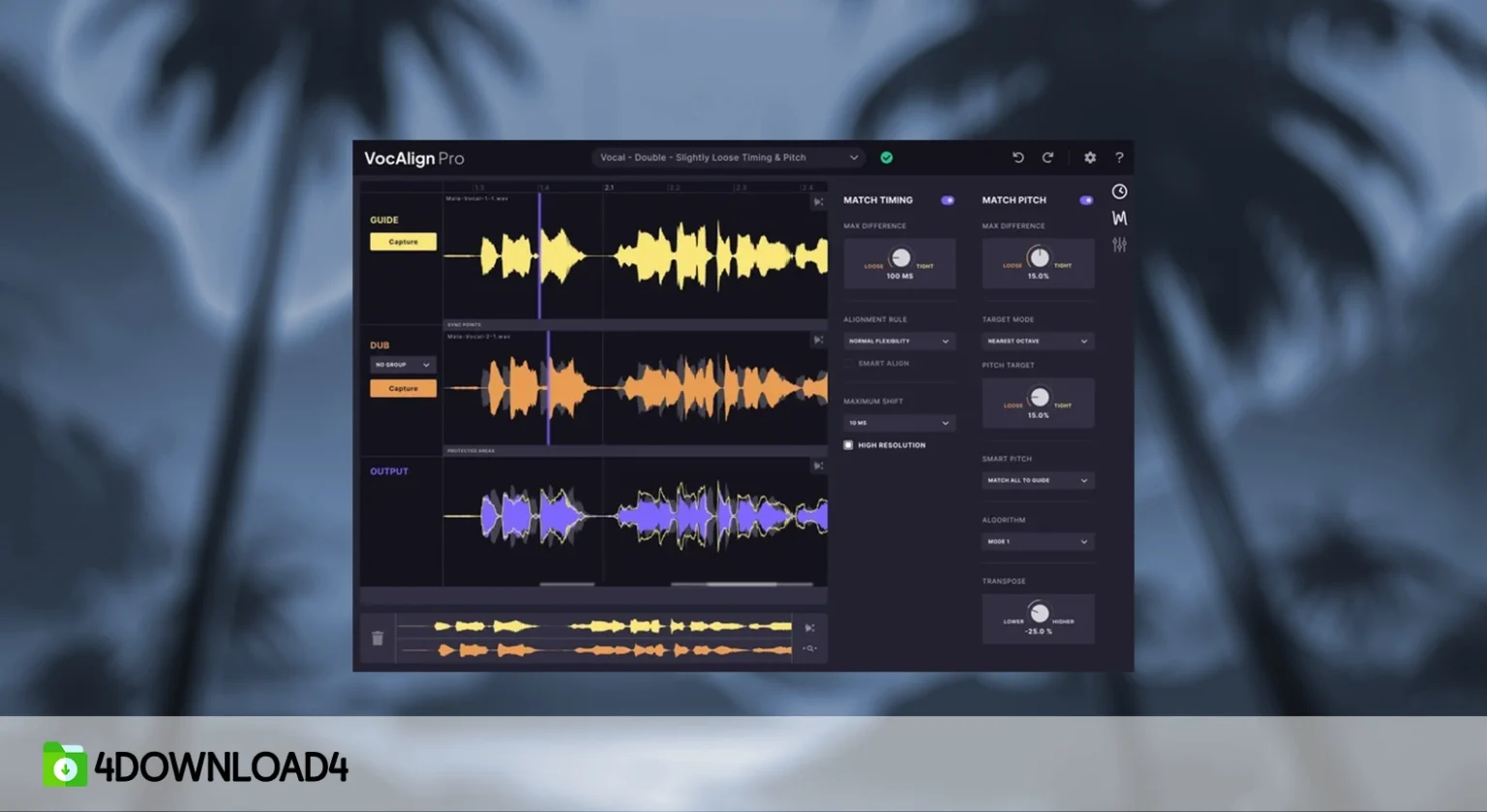The width and height of the screenshot is (1487, 812).
Task: Toggle the Match Timing switch
Action: [948, 200]
